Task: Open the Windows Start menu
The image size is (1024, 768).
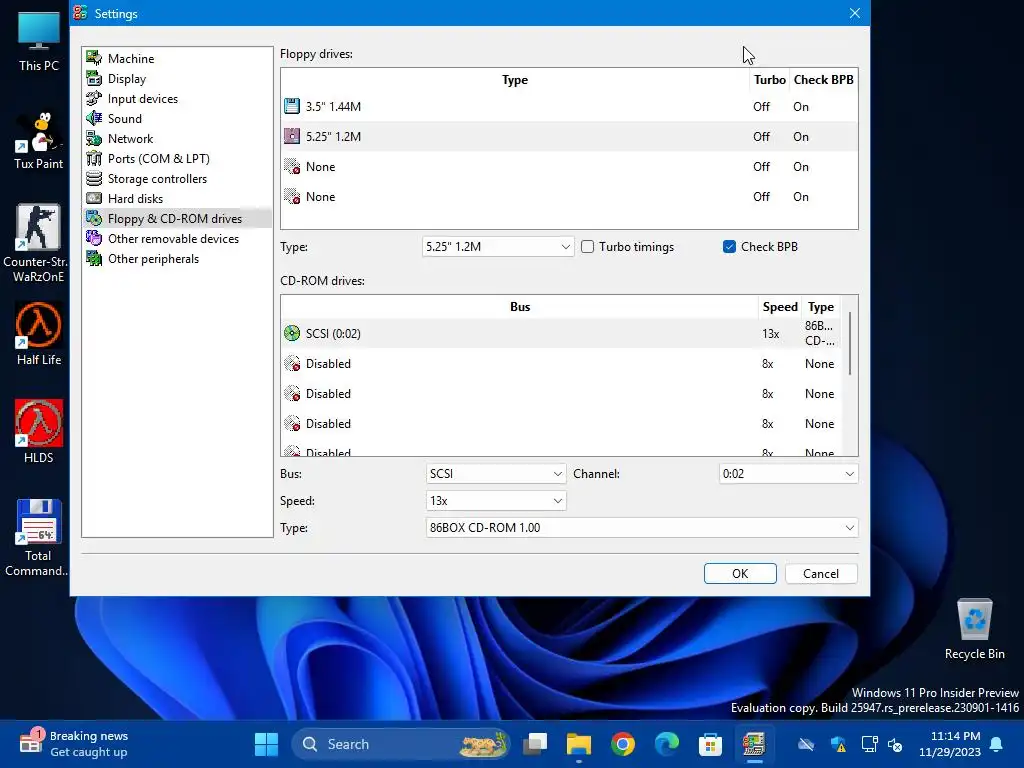Action: [x=266, y=744]
